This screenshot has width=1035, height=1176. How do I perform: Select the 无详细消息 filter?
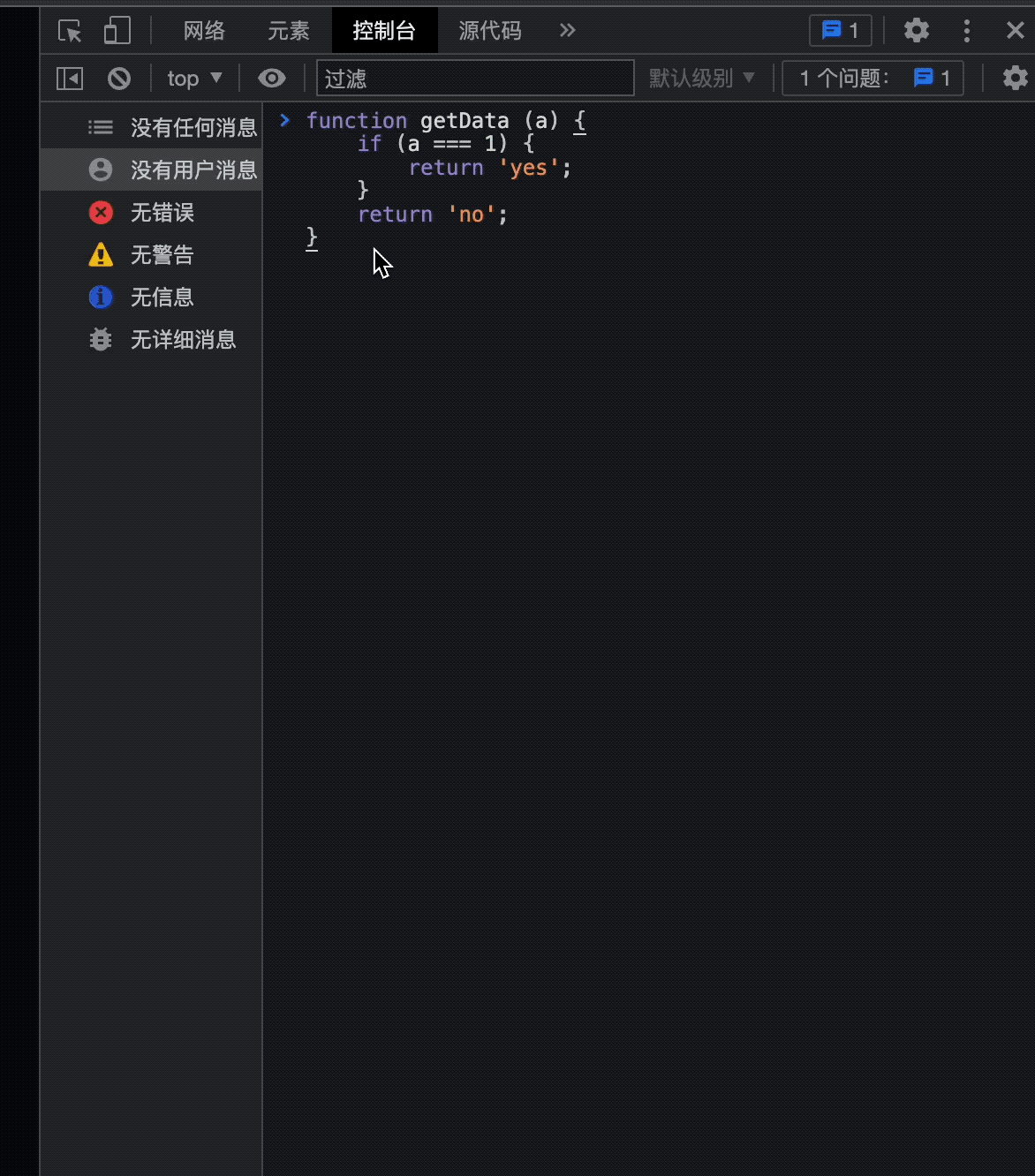(151, 339)
